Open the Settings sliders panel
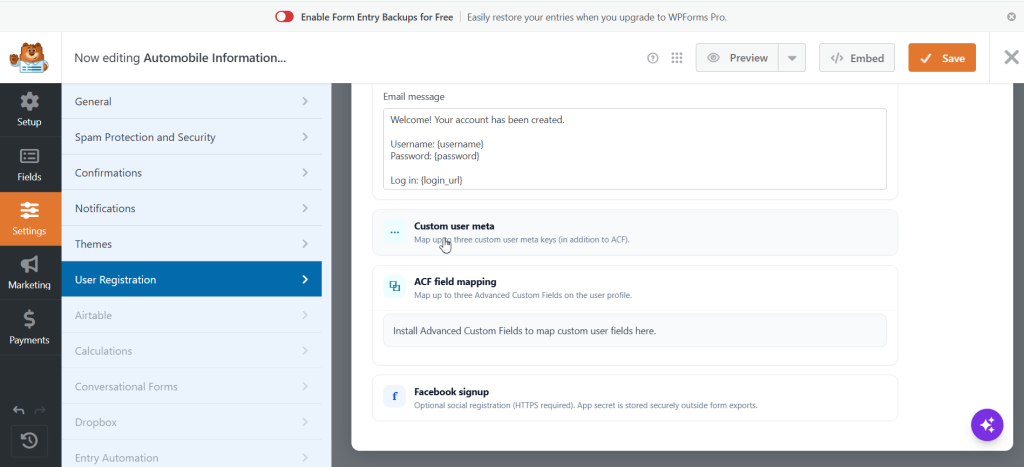This screenshot has width=1024, height=467. (x=29, y=219)
